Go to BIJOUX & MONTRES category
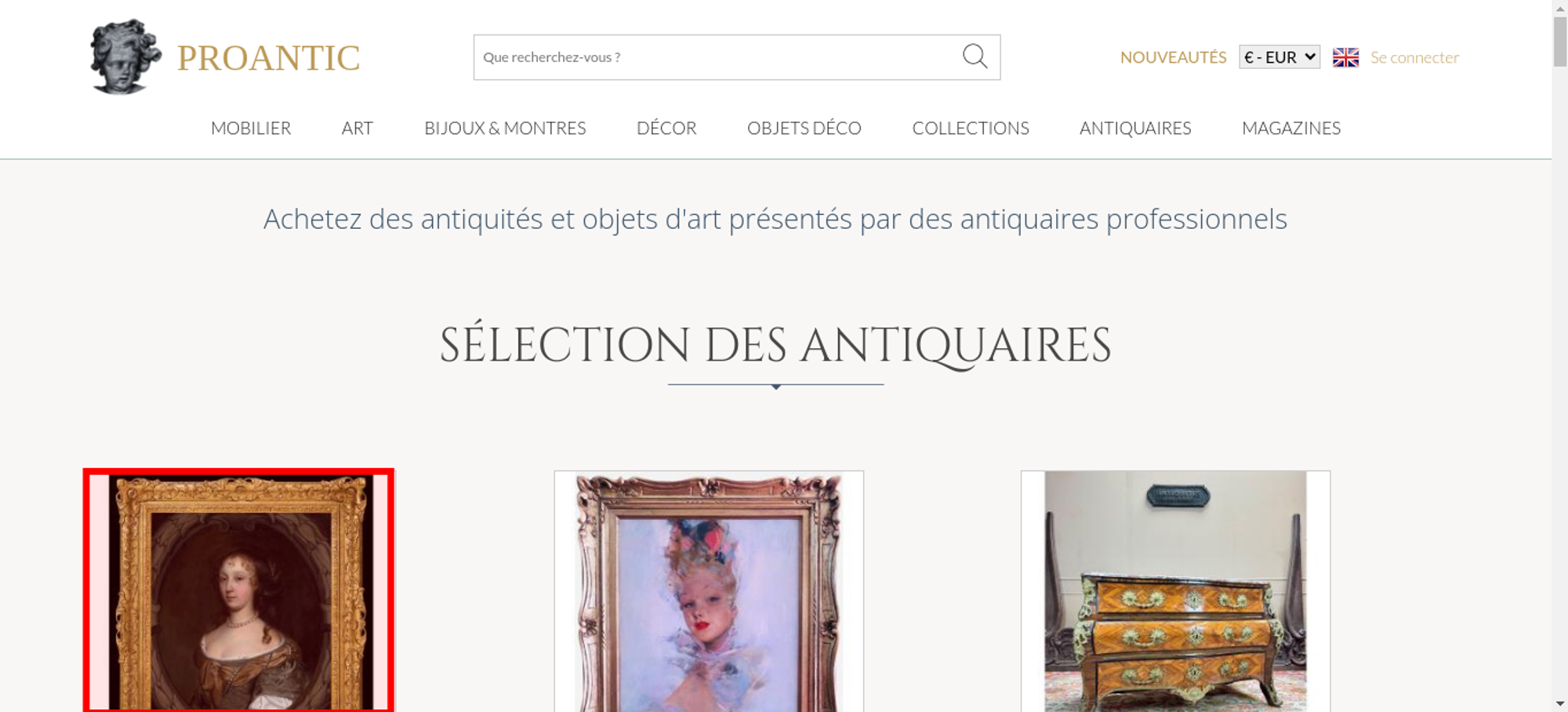The width and height of the screenshot is (1568, 712). (505, 128)
